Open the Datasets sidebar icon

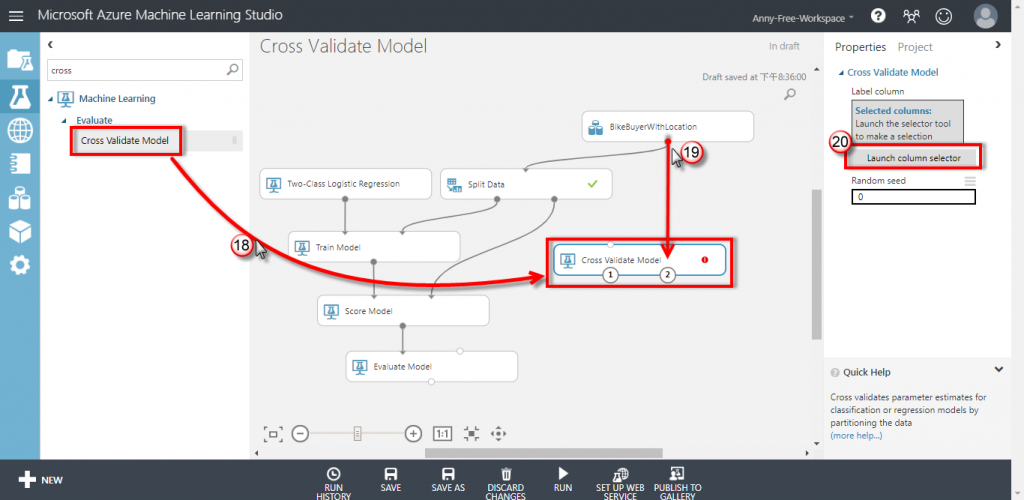[20, 197]
